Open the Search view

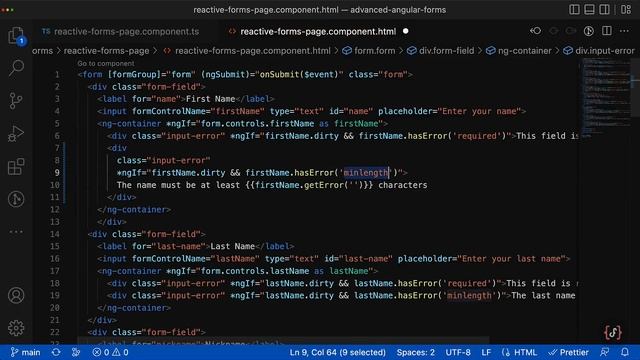(x=16, y=67)
